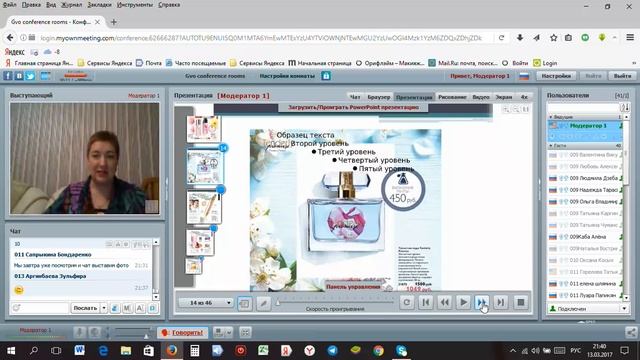Open Telegram from the Windows taskbar

[332, 350]
